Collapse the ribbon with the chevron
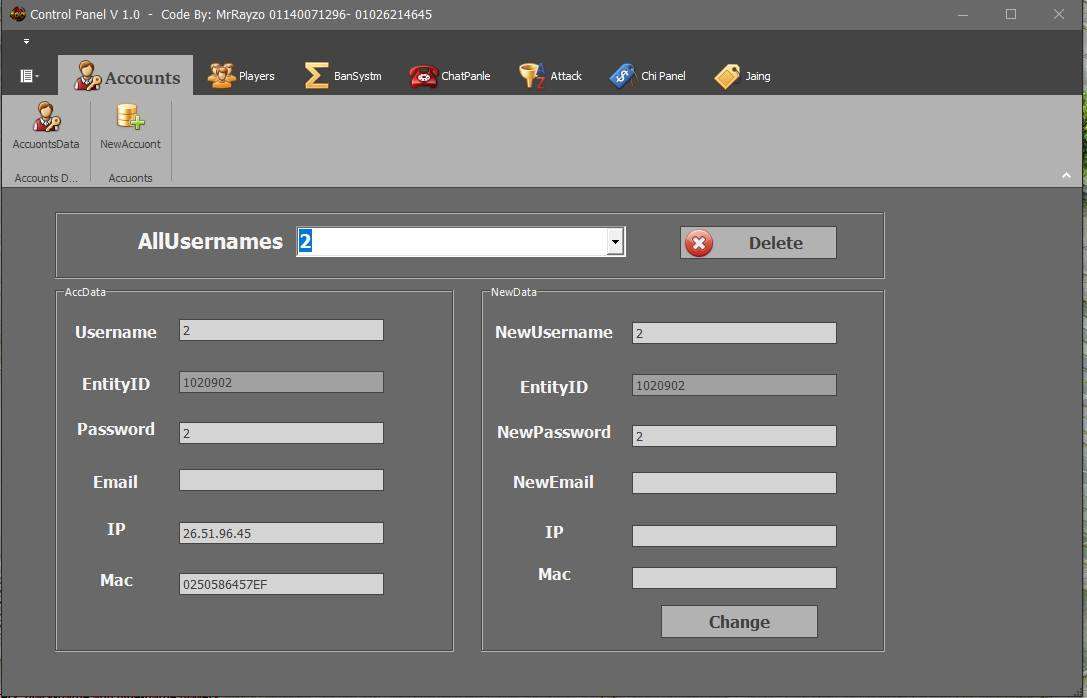Screen dimensions: 1087x698 pyautogui.click(x=1066, y=175)
